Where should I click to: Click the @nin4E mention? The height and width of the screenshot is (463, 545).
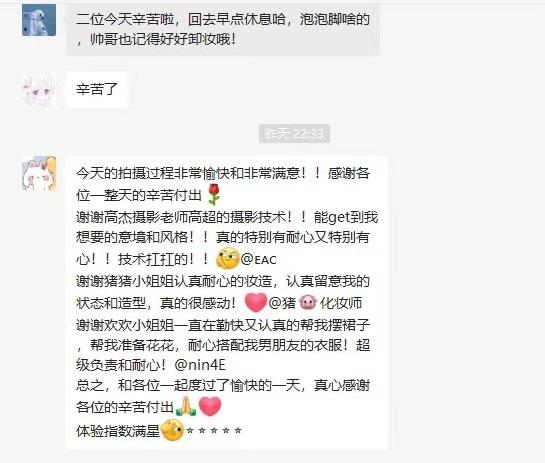tap(200, 365)
